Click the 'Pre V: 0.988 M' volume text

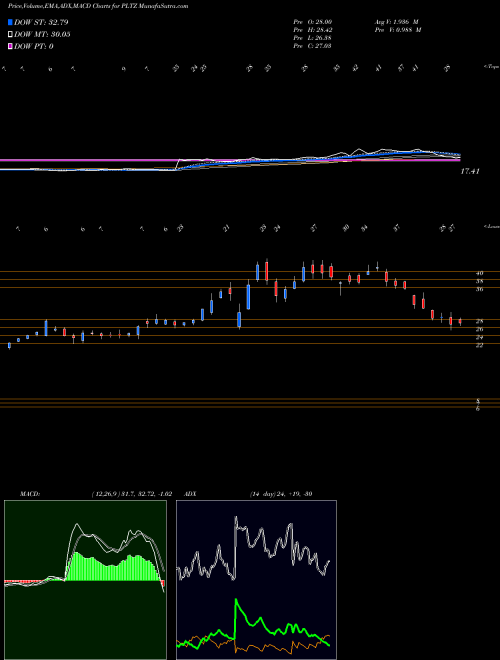[397, 30]
